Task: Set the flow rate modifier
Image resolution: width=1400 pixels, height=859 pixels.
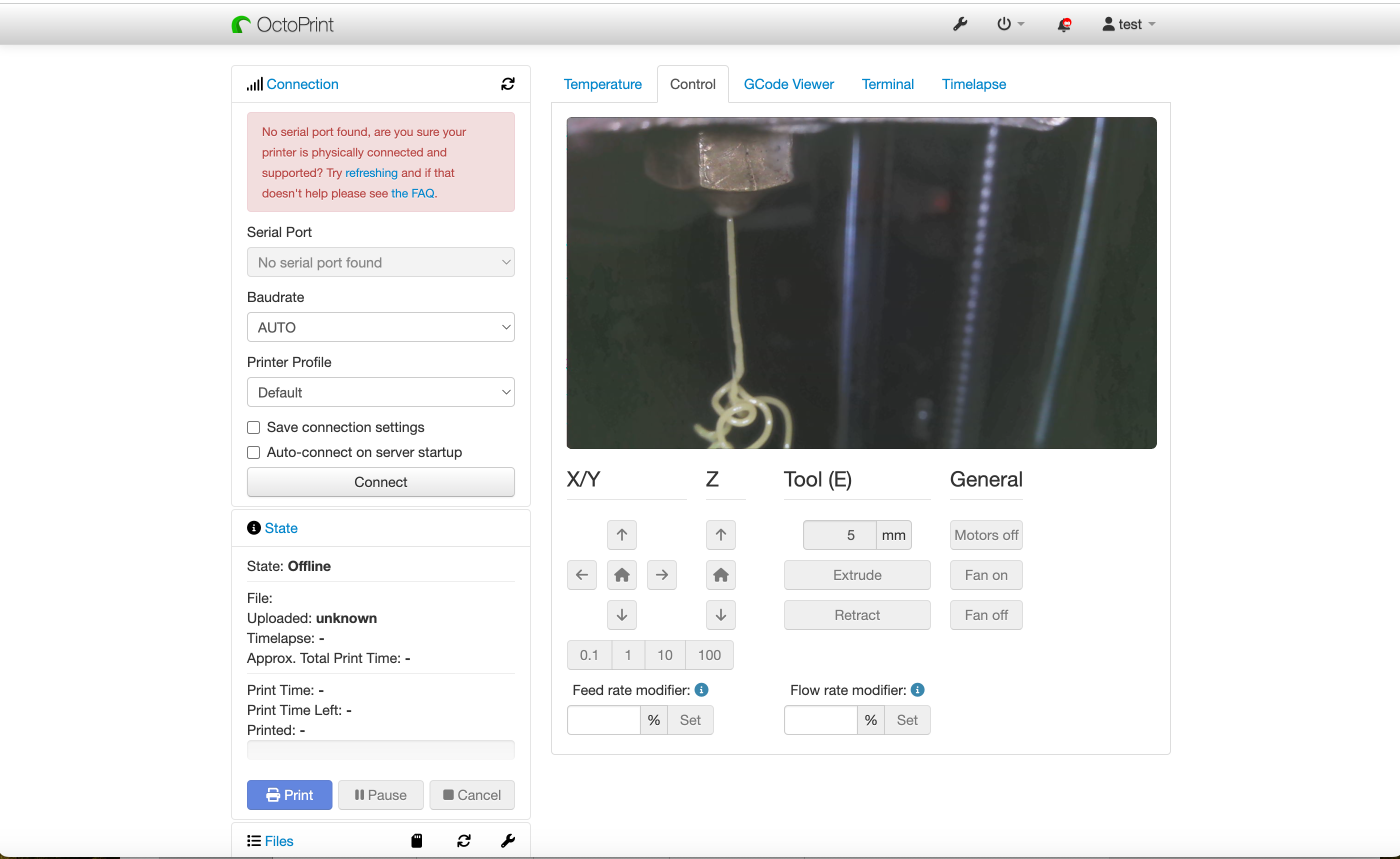Action: point(907,720)
